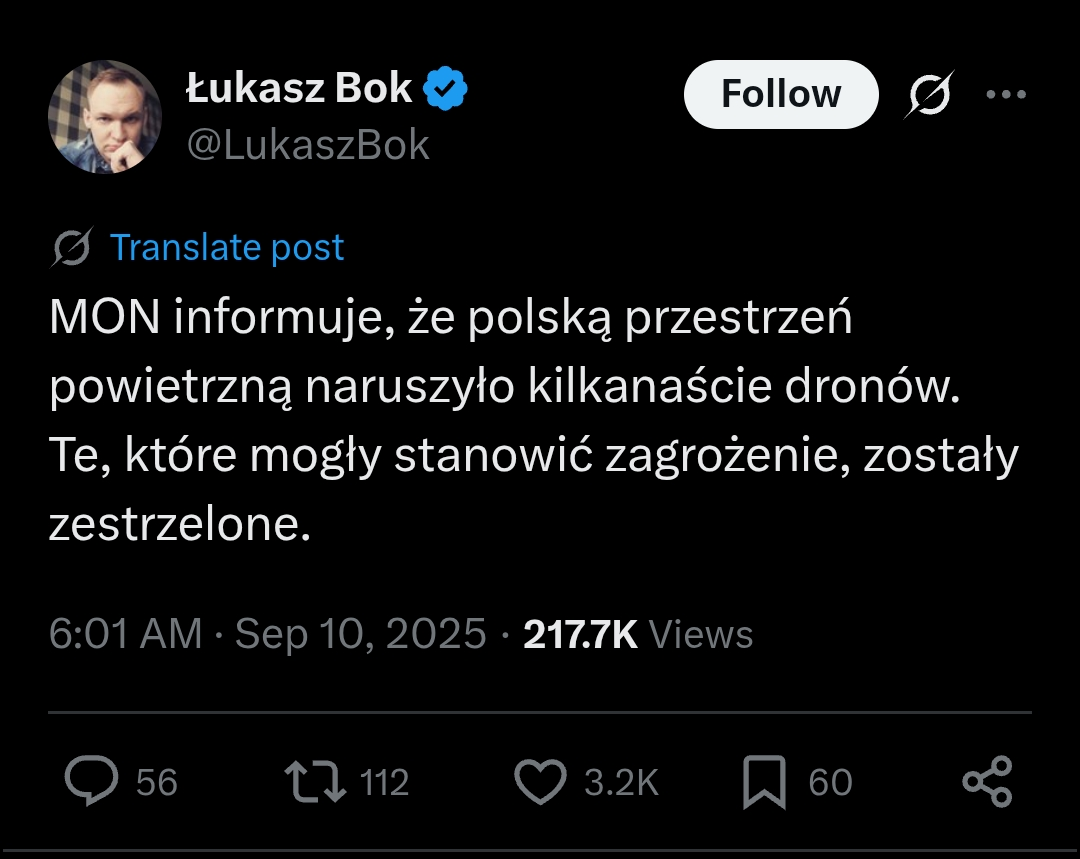Click the blue verified badge

click(x=446, y=90)
